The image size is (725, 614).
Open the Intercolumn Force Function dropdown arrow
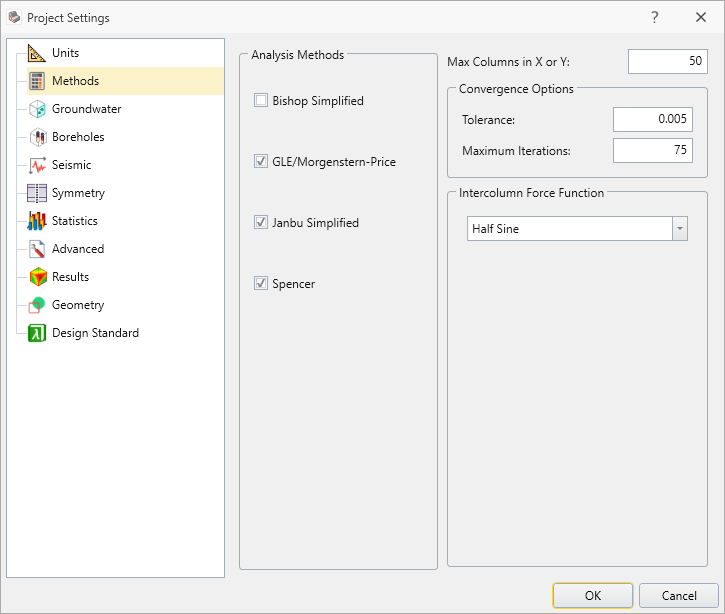[680, 228]
